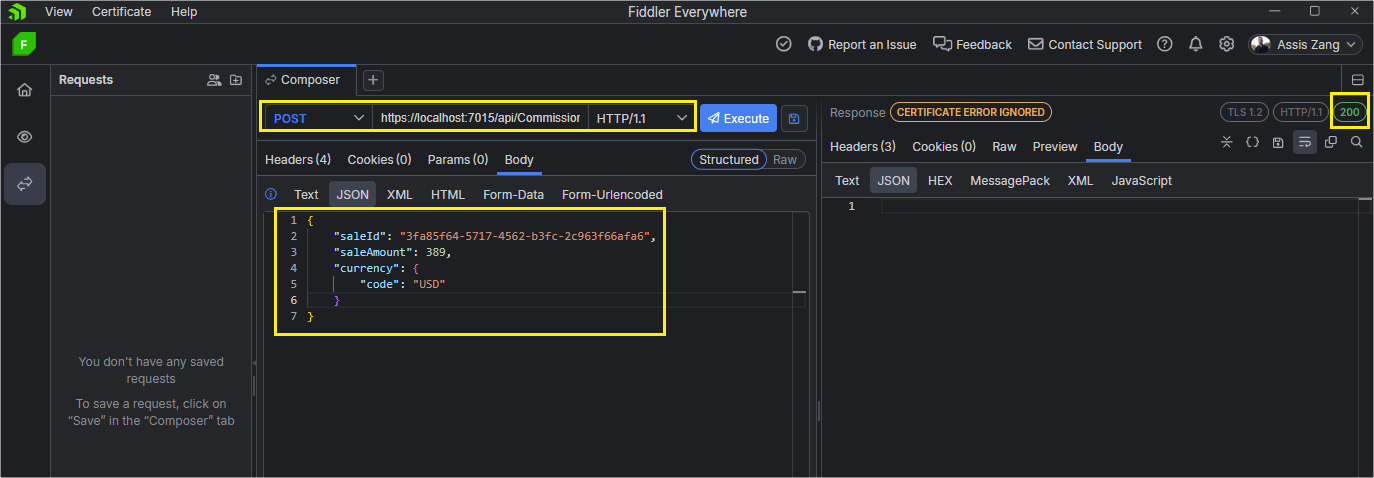Select XML request body format
Viewport: 1374px width, 478px height.
tap(400, 194)
